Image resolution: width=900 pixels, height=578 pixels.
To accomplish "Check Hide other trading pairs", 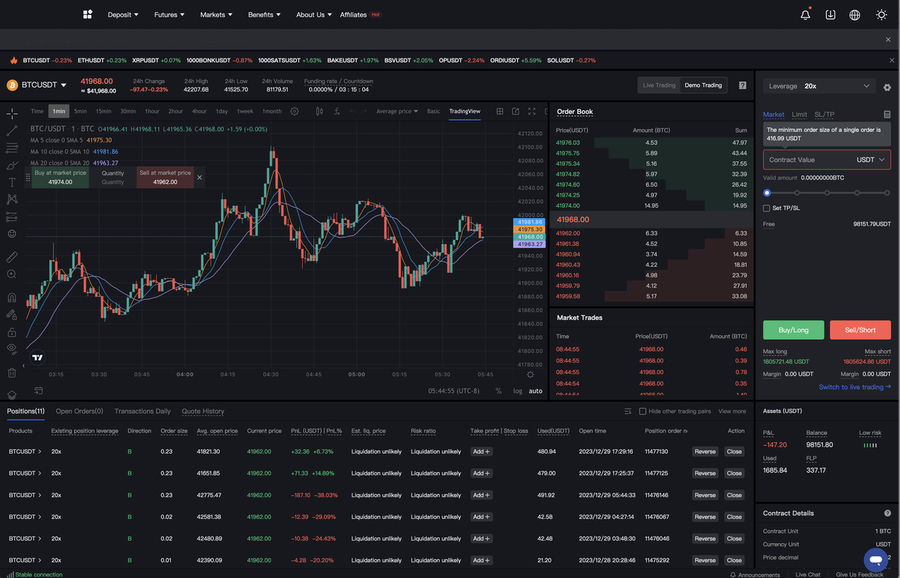I will click(642, 411).
